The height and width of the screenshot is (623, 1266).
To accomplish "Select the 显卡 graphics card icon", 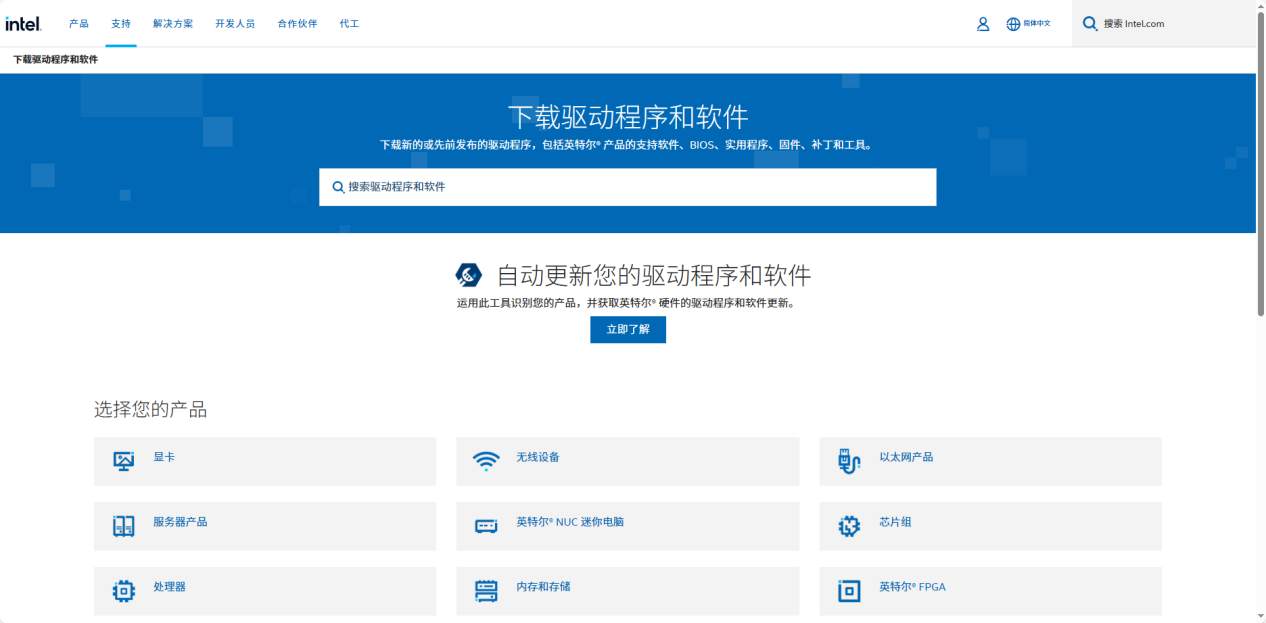I will tap(123, 460).
